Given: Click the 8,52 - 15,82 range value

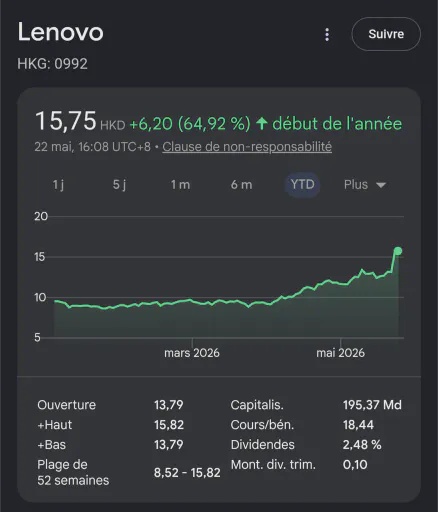Looking at the screenshot, I should tap(187, 473).
